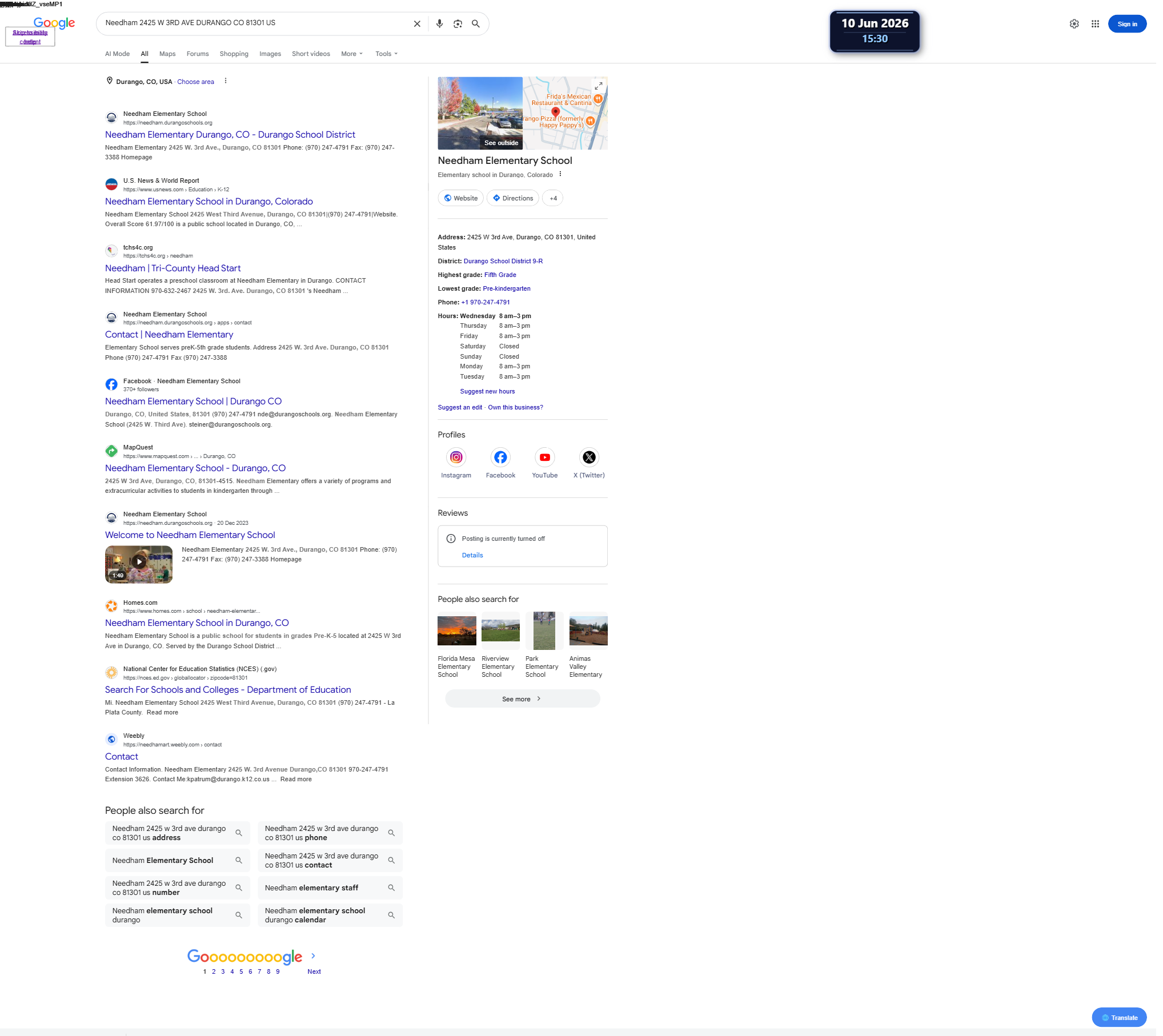
Task: Open the X (Twitter) profile icon
Action: (589, 457)
